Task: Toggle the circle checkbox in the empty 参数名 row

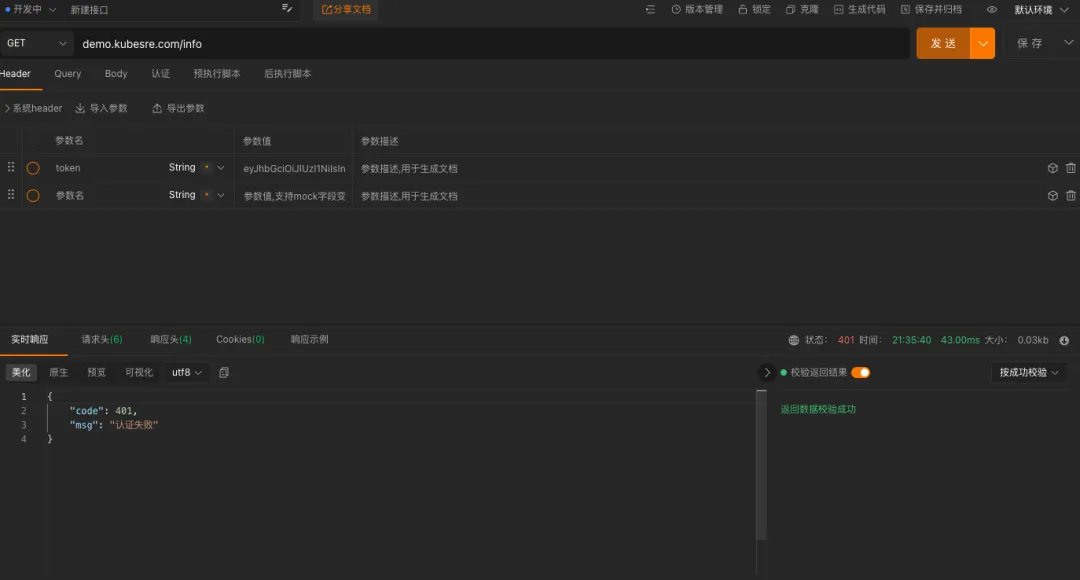Action: (33, 196)
